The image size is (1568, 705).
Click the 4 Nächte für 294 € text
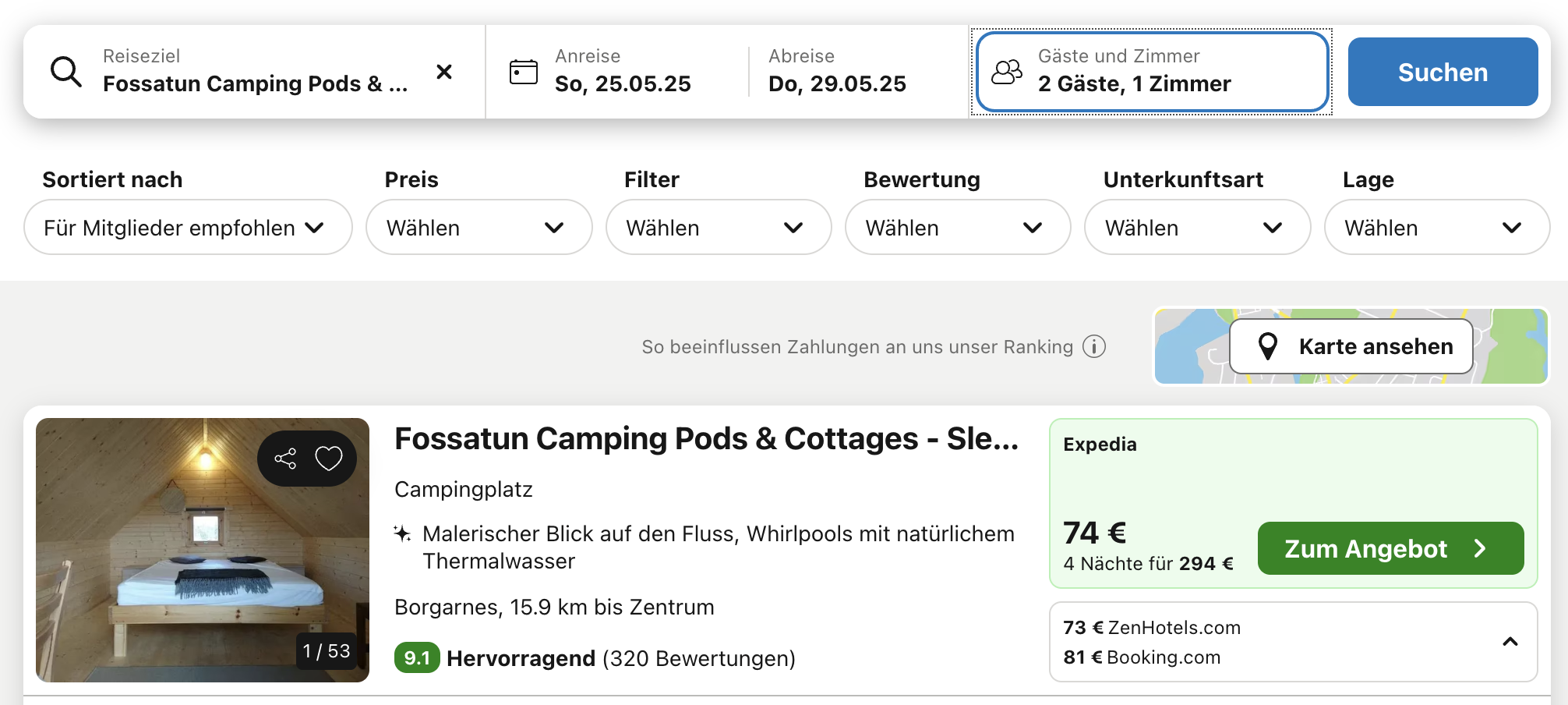pyautogui.click(x=1149, y=564)
